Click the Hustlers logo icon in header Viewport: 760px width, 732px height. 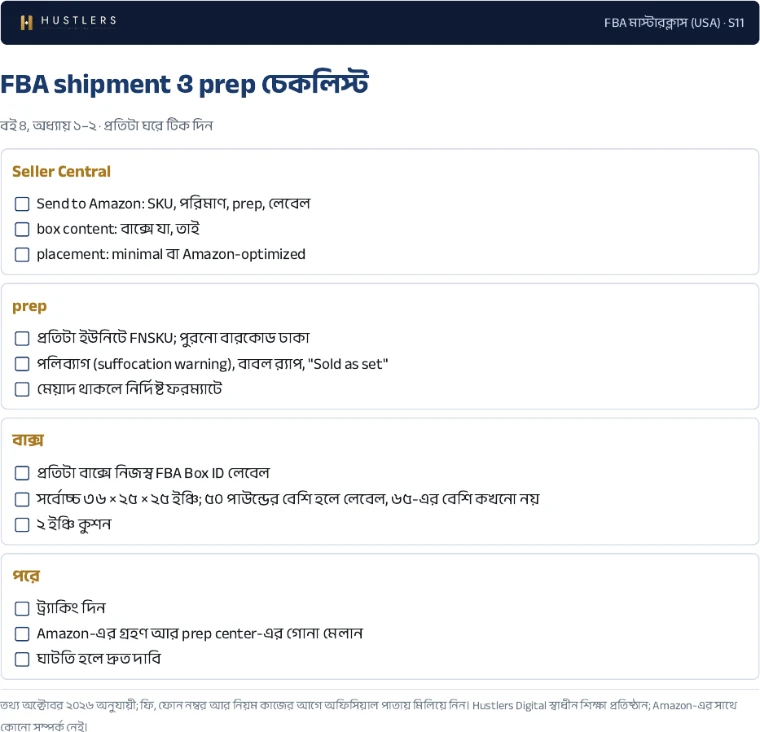27,22
